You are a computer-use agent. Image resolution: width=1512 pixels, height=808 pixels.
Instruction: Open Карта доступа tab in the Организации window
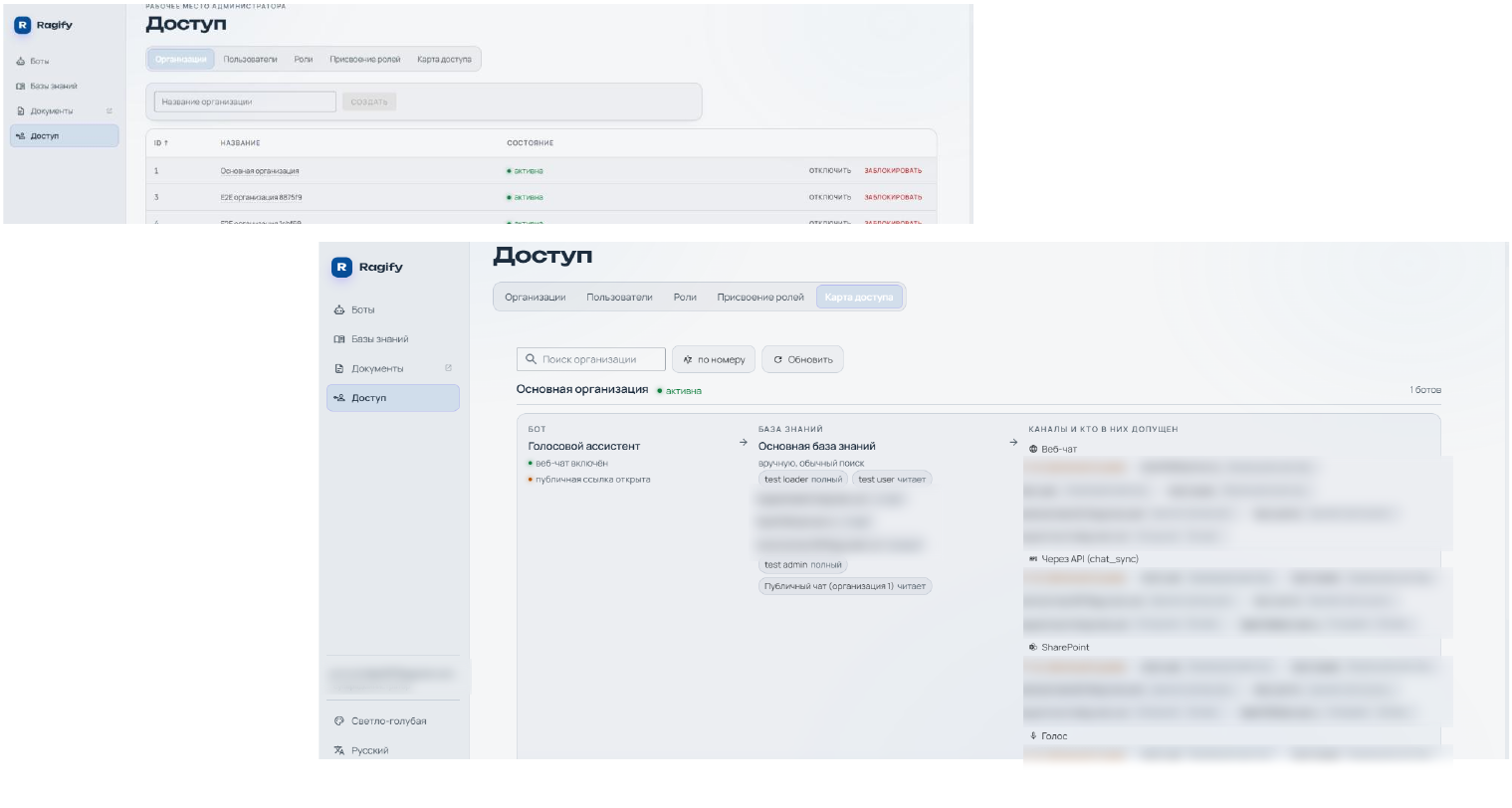pos(444,60)
